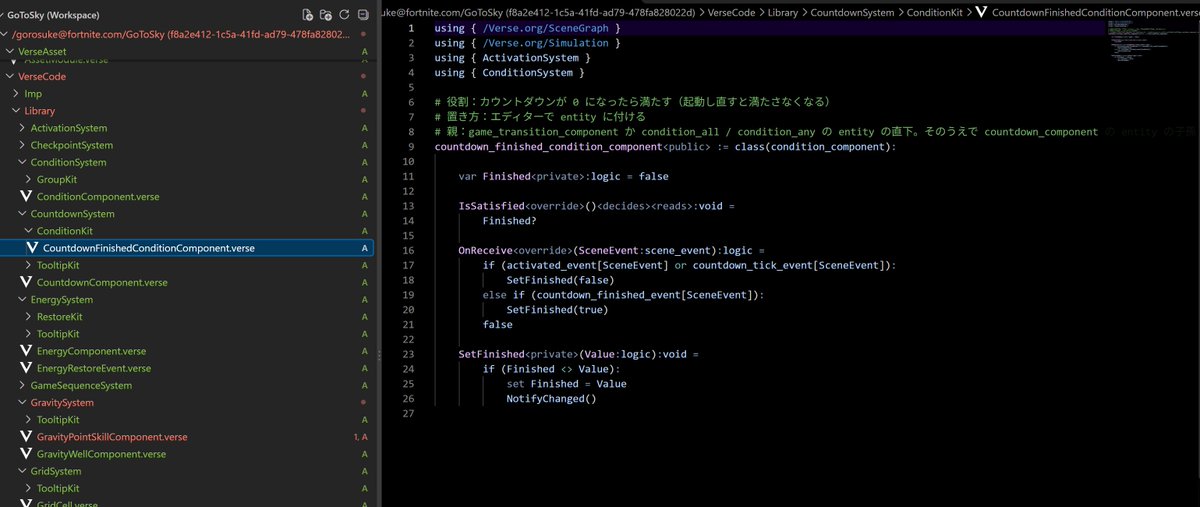Screen dimensions: 1200x507
Task: Click 'SetFinished(true)' in the code
Action: coord(557,310)
